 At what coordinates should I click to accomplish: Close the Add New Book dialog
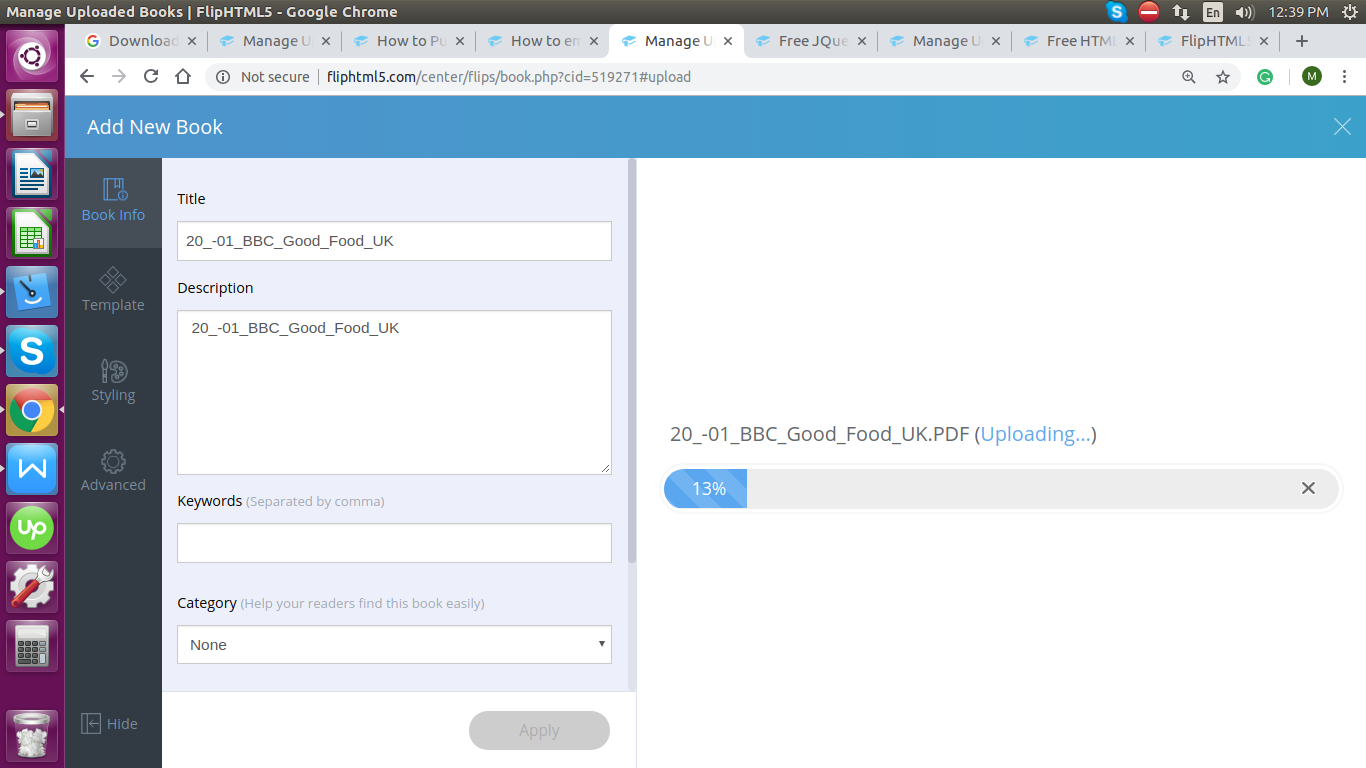[1342, 126]
